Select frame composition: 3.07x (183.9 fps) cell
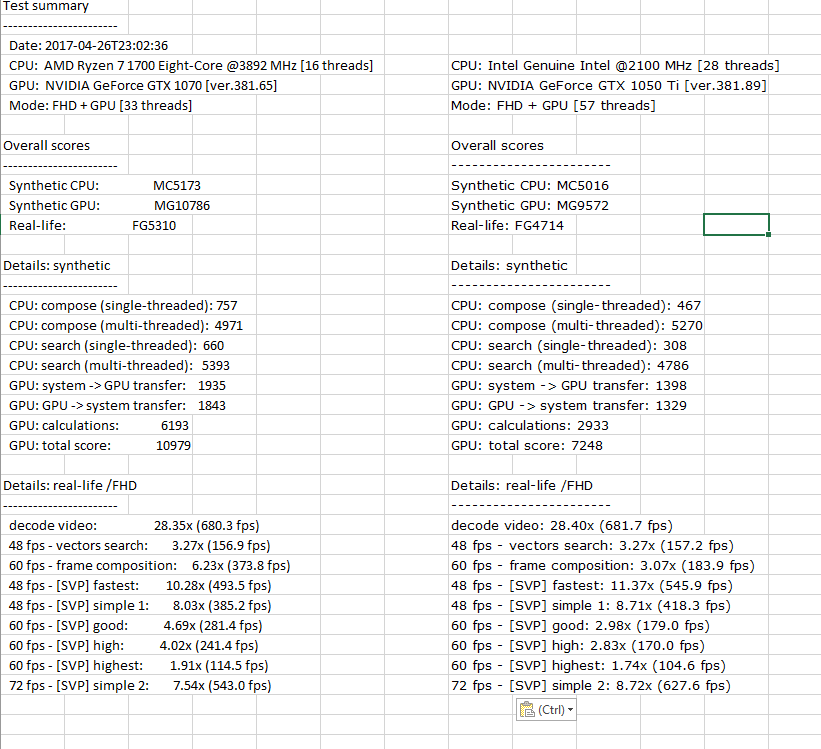This screenshot has width=821, height=749. tap(603, 566)
